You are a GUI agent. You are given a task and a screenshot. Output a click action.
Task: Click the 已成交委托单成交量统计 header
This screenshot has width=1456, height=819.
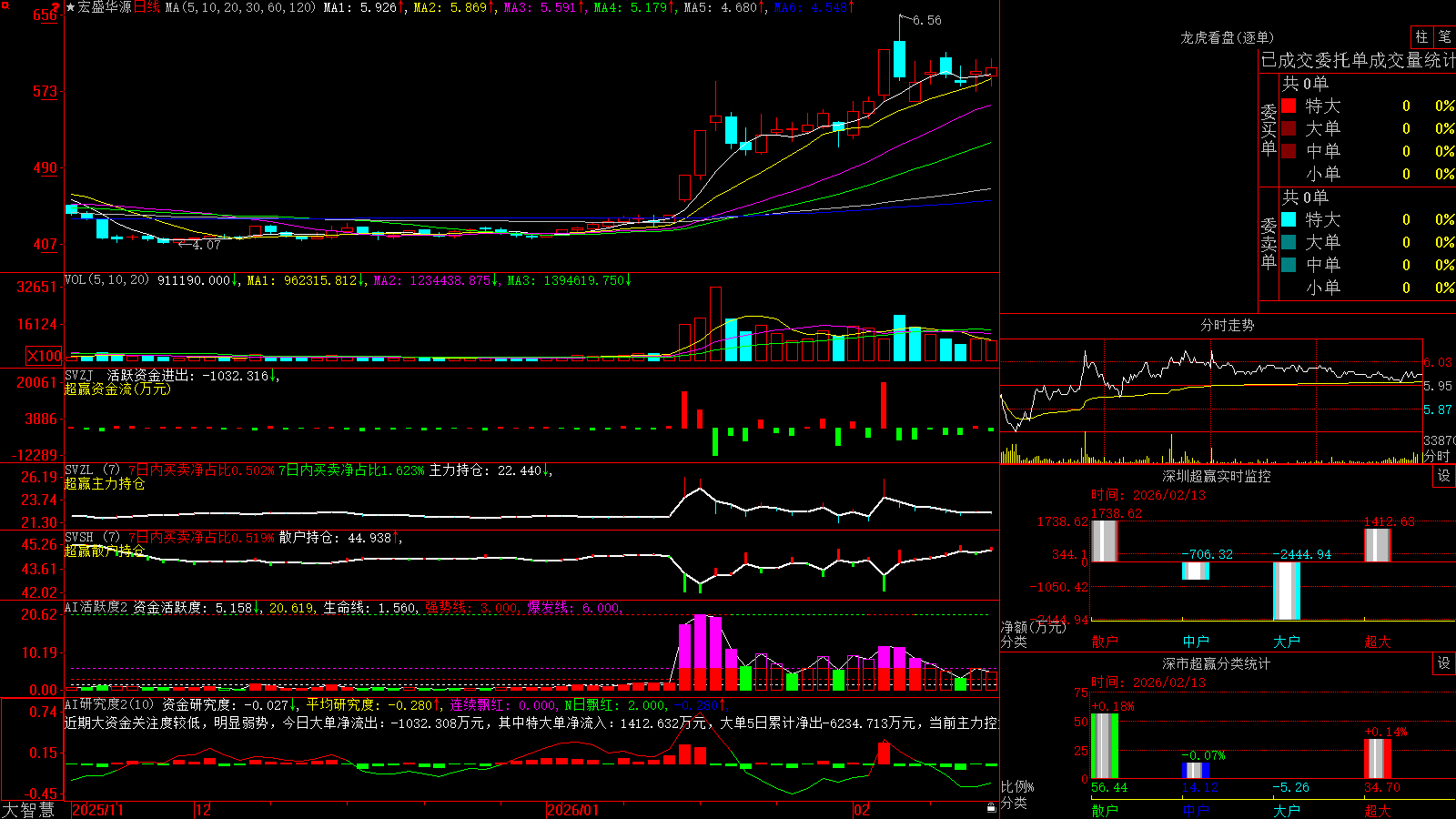click(x=1358, y=60)
